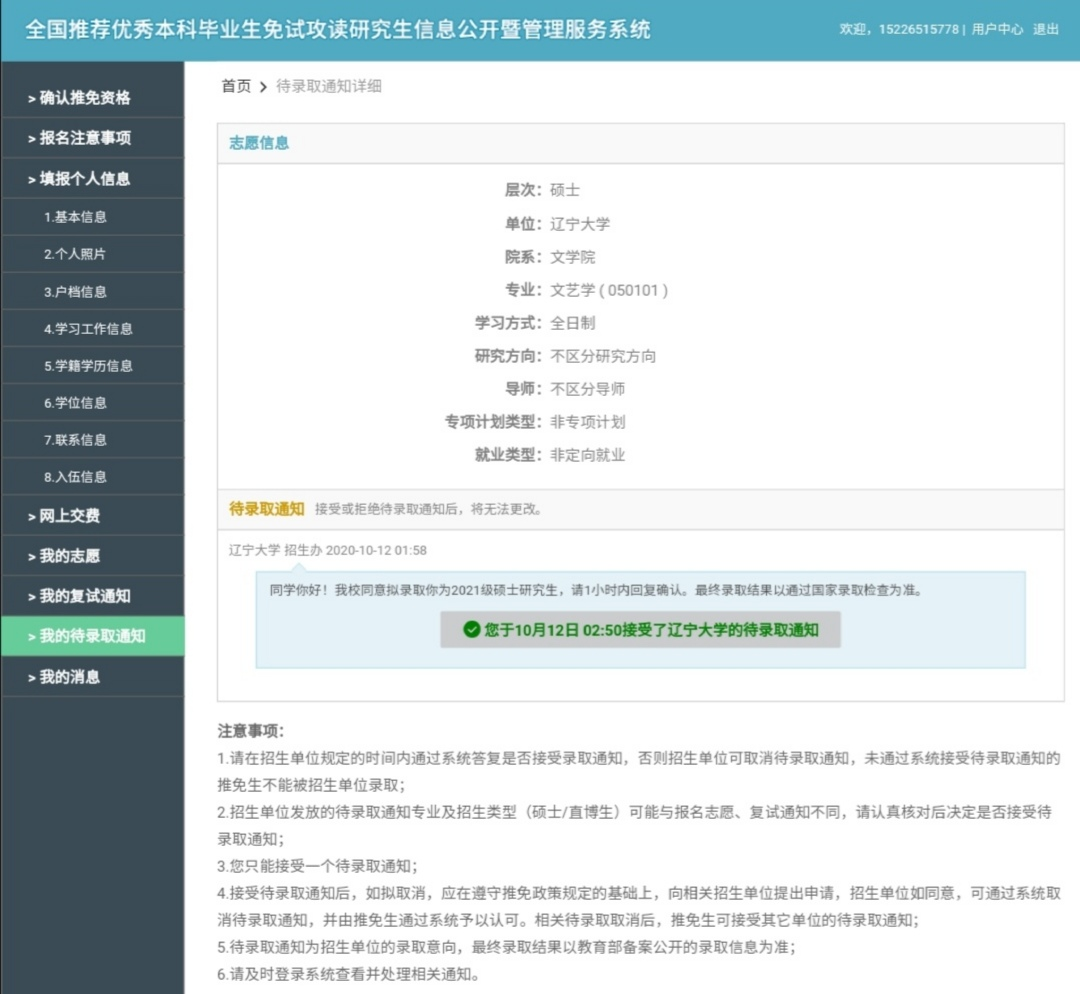The width and height of the screenshot is (1080, 994).
Task: Open 用户中心 link in header
Action: [x=997, y=30]
